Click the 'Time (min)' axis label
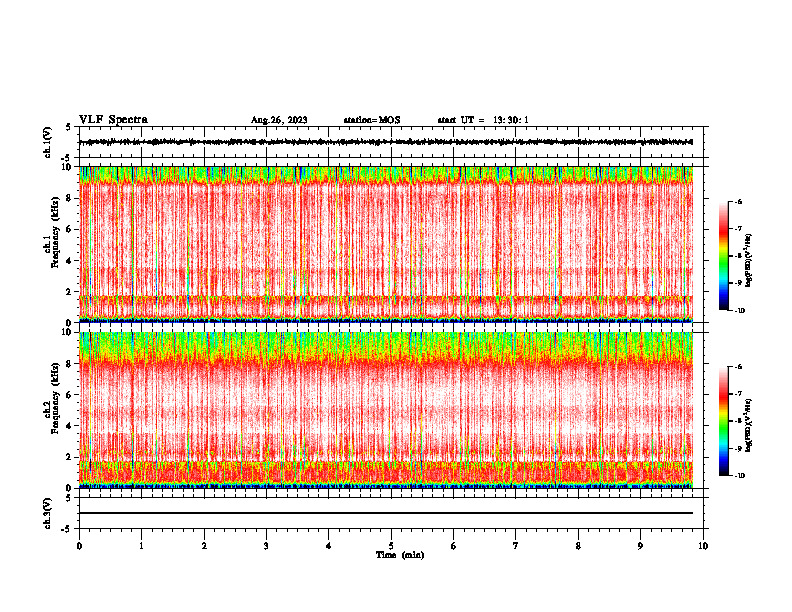 click(x=400, y=555)
